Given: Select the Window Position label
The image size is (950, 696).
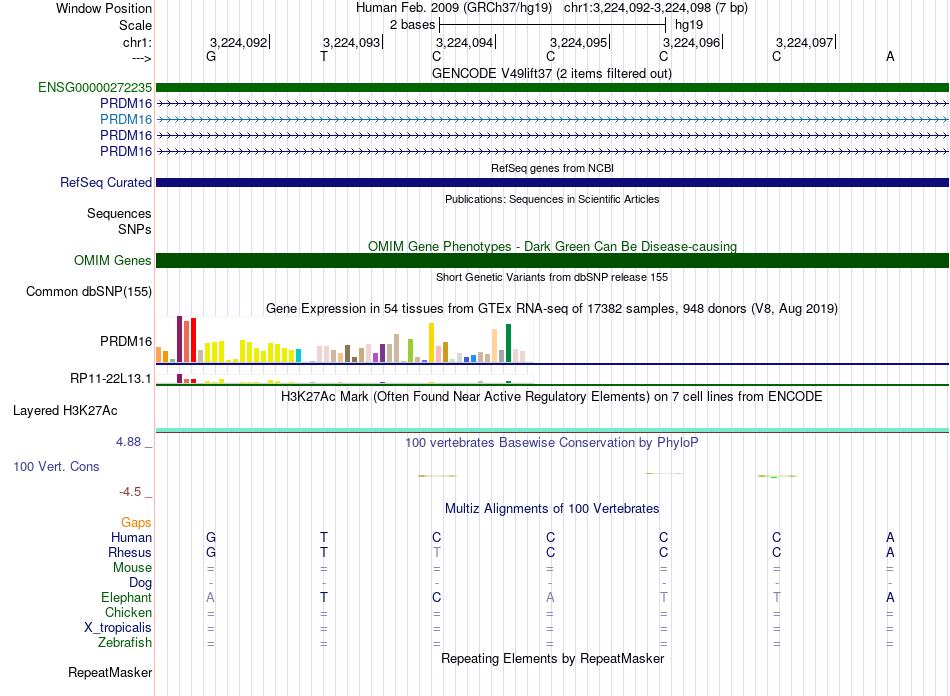Looking at the screenshot, I should point(104,8).
